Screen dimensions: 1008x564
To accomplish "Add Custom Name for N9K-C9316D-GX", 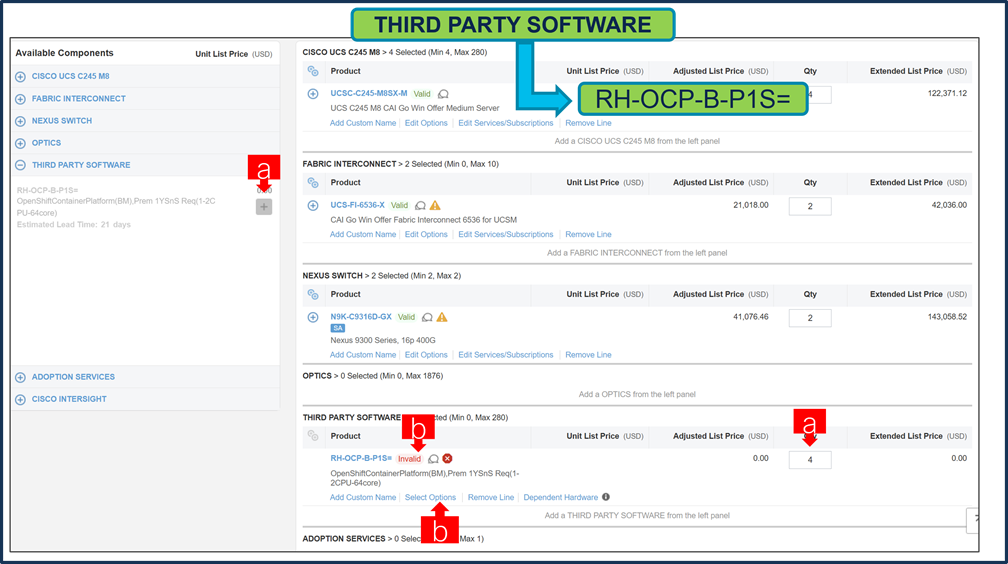I will tap(363, 354).
